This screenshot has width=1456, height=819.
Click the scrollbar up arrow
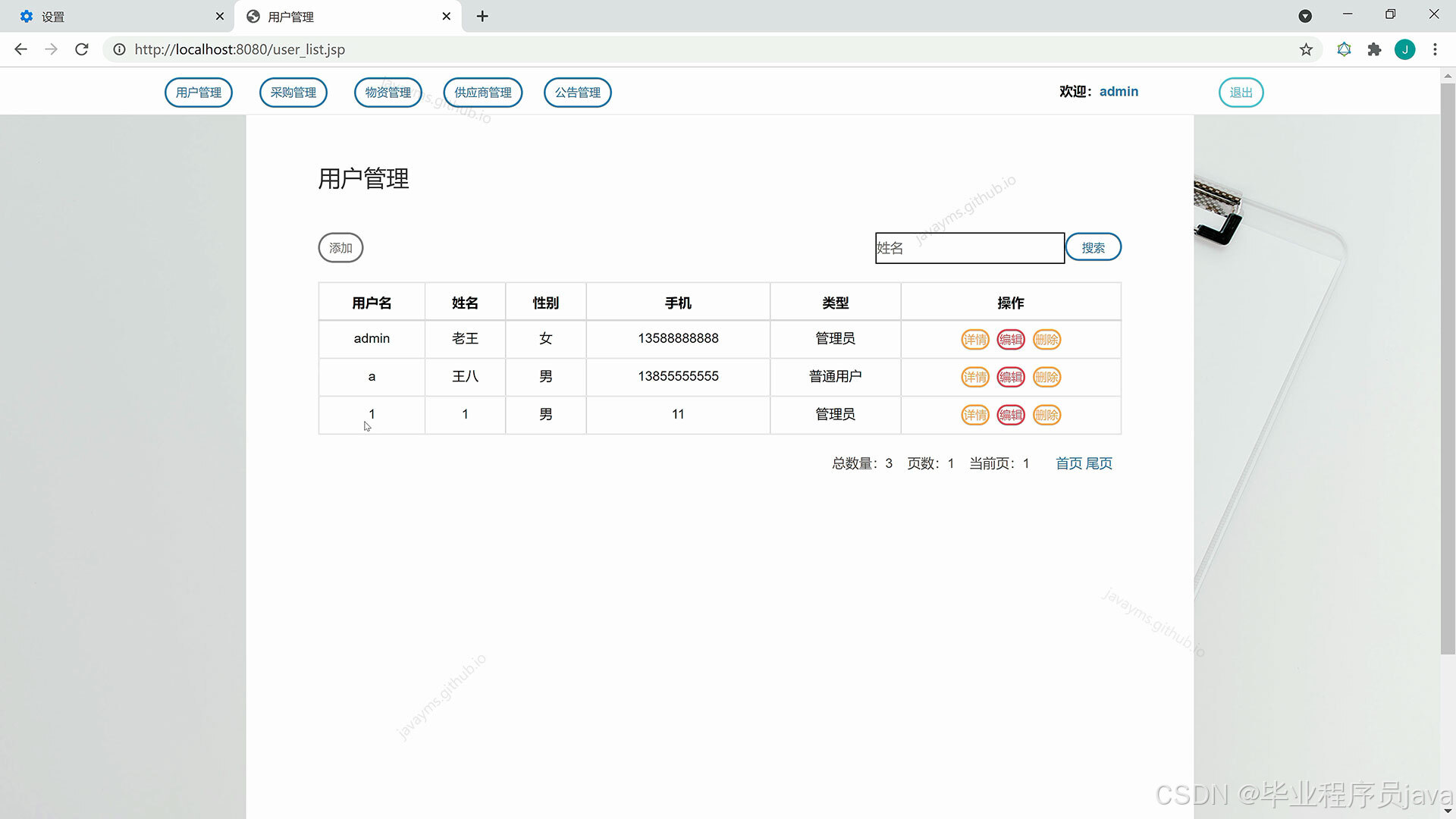(x=1448, y=75)
